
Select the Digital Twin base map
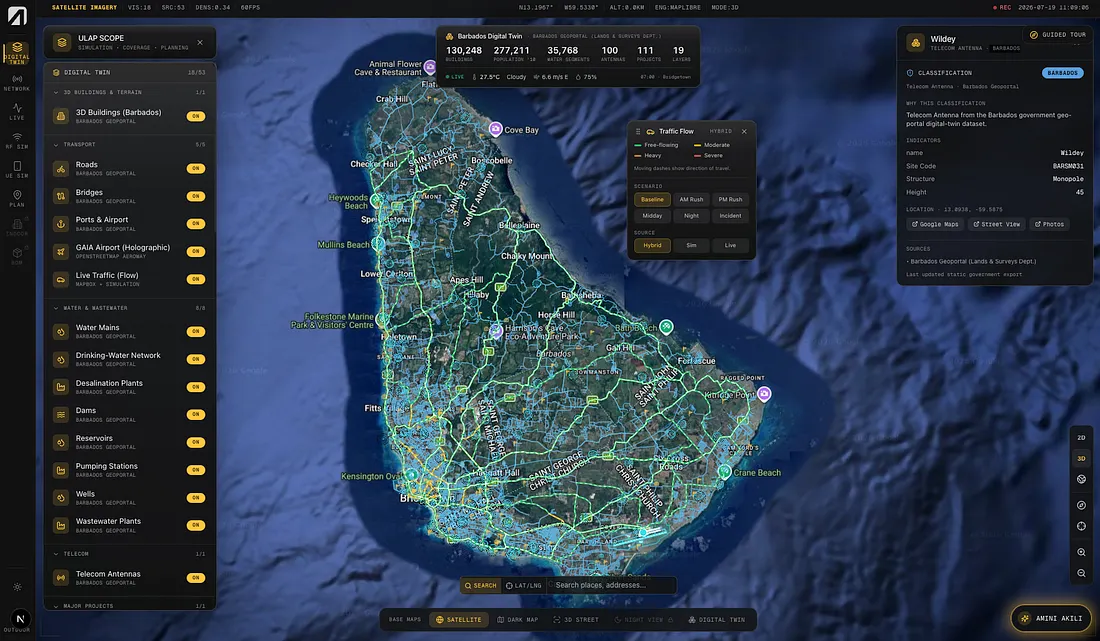click(717, 620)
